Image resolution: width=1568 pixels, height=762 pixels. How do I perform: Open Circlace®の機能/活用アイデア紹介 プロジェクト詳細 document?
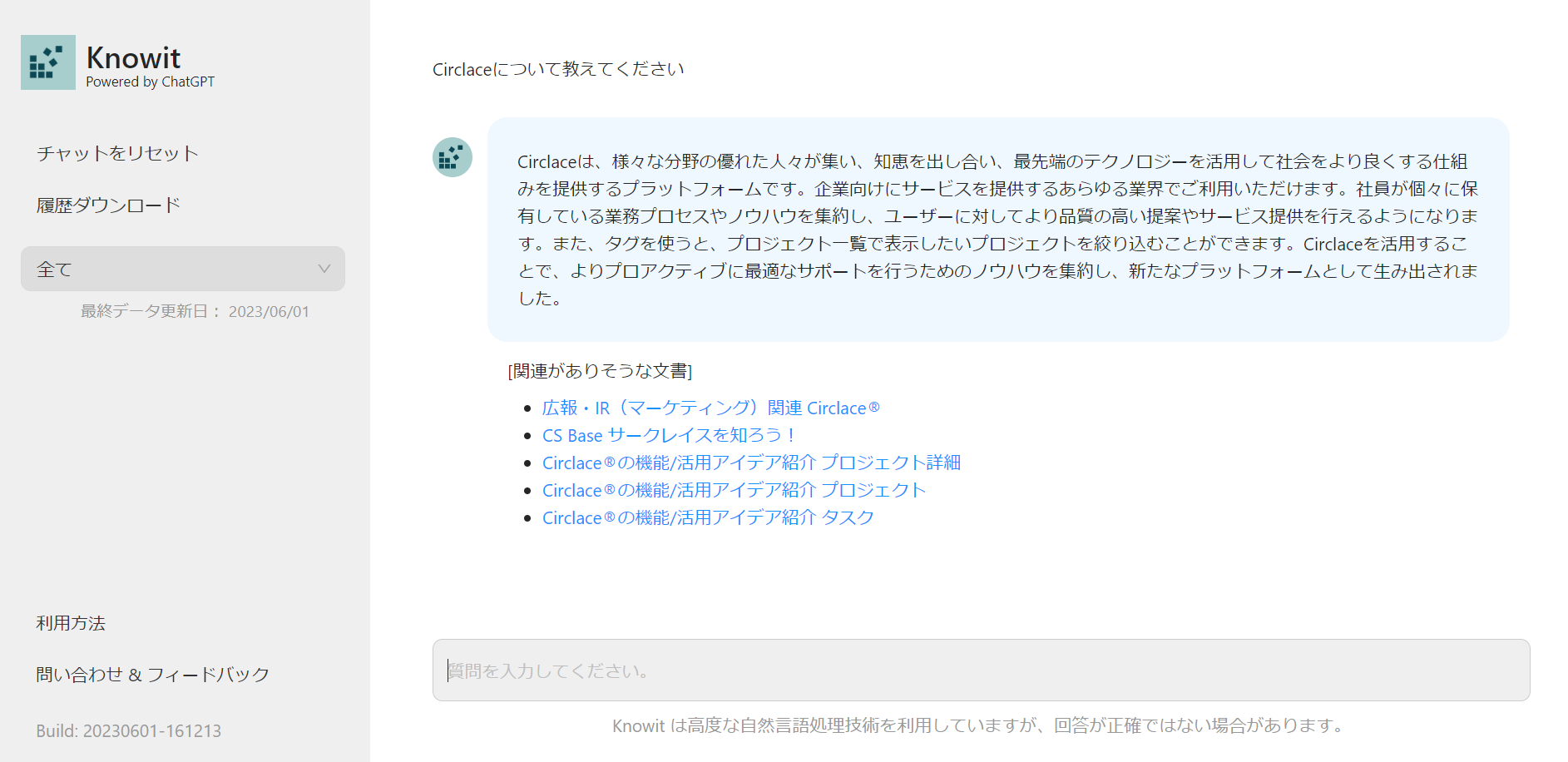[751, 463]
